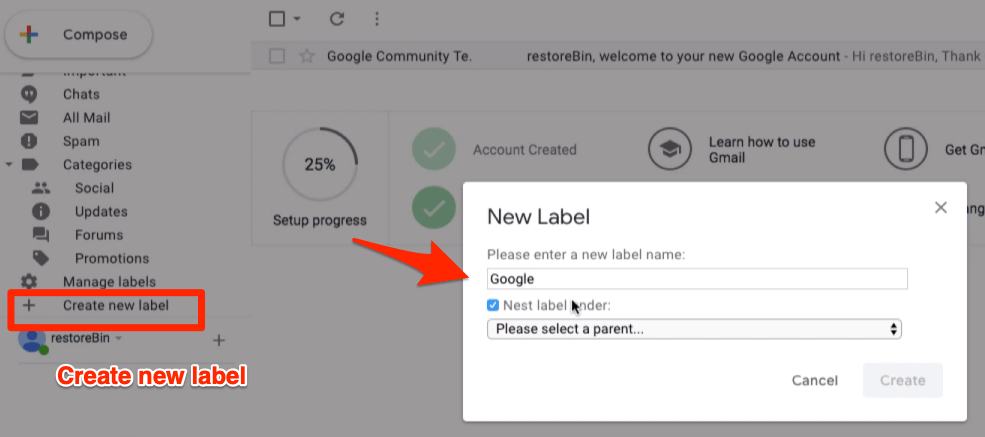Open the Updates category

[101, 212]
